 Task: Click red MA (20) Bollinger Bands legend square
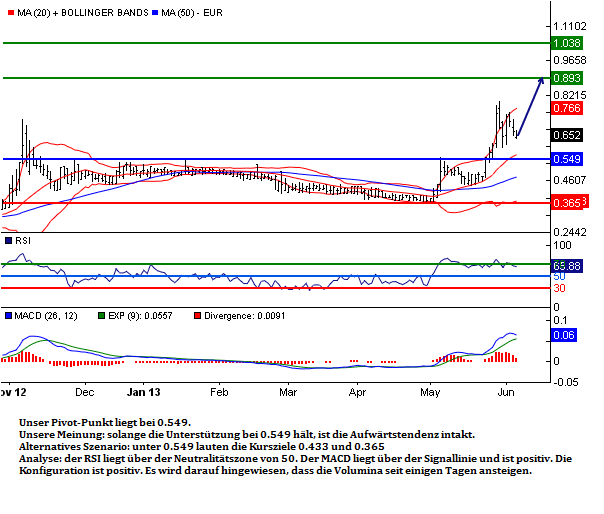click(6, 12)
